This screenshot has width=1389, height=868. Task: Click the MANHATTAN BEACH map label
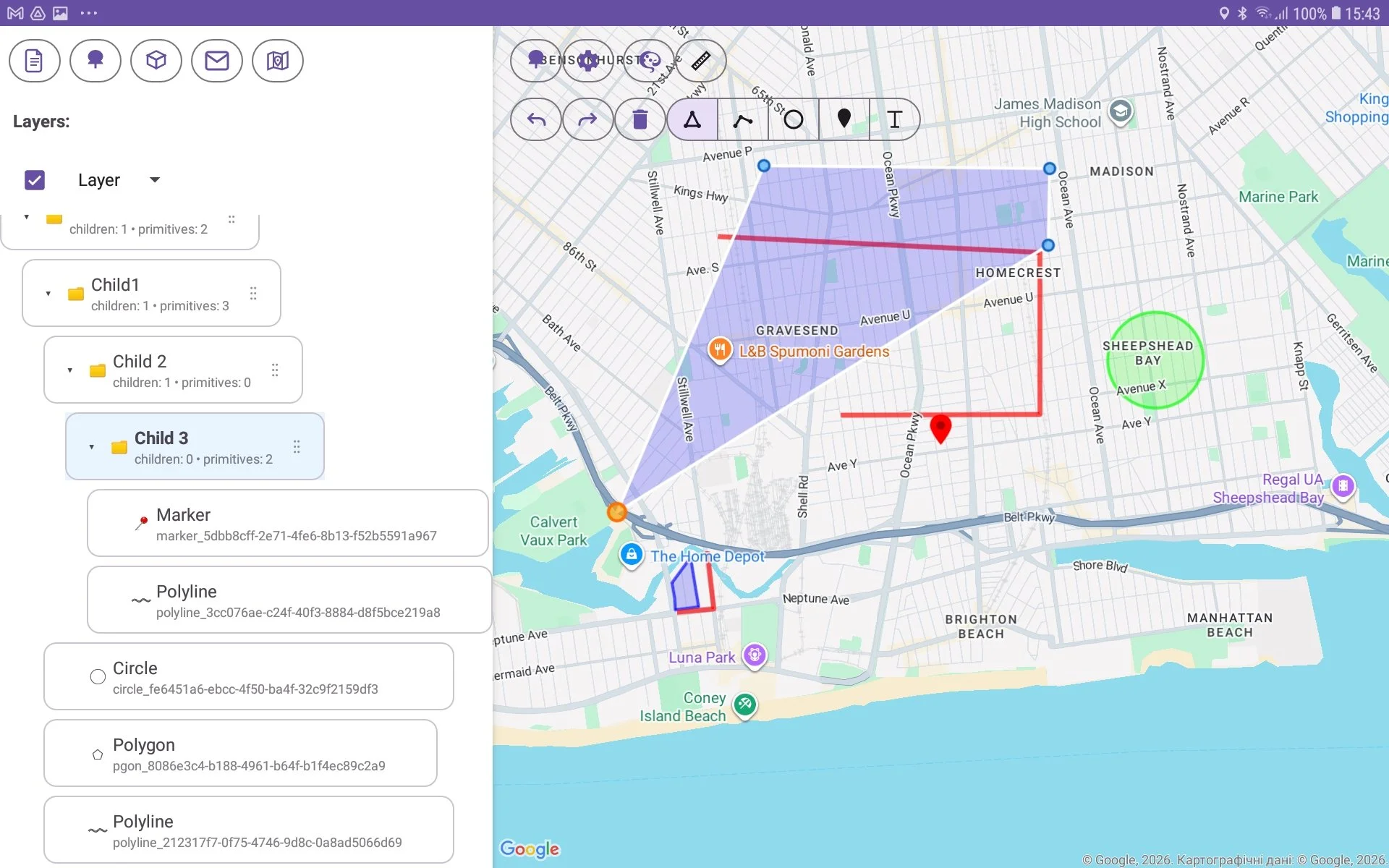1230,625
